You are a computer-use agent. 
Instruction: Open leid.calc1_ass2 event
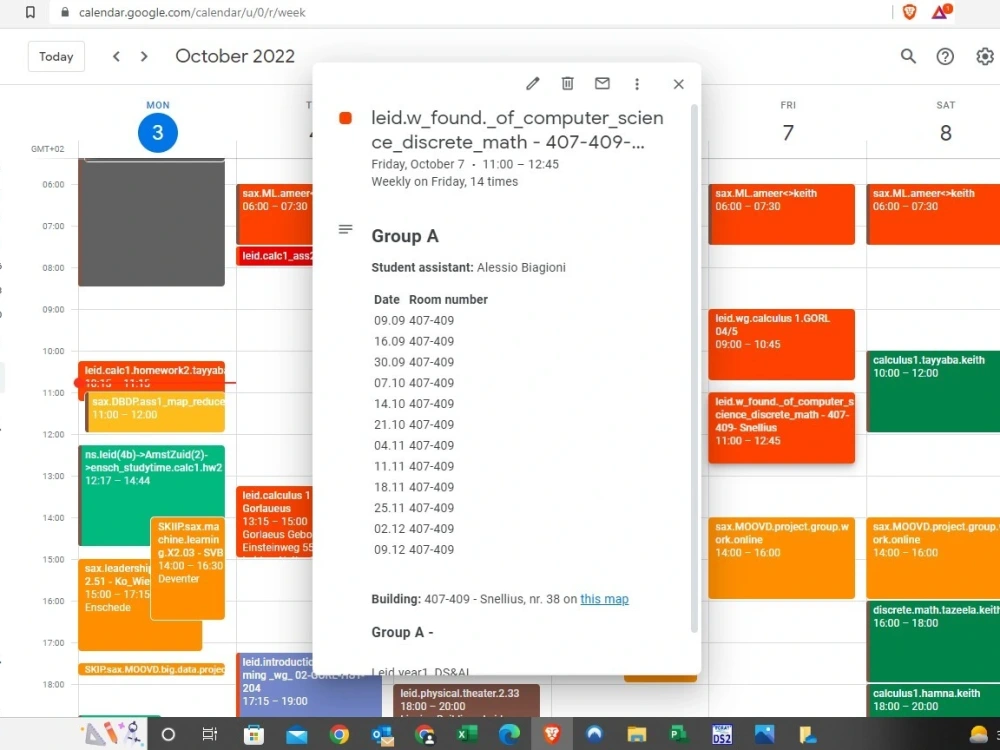[x=276, y=256]
